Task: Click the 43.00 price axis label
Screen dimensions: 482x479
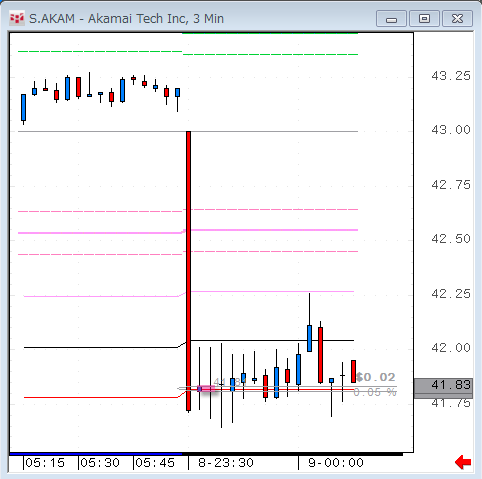Action: (x=451, y=130)
